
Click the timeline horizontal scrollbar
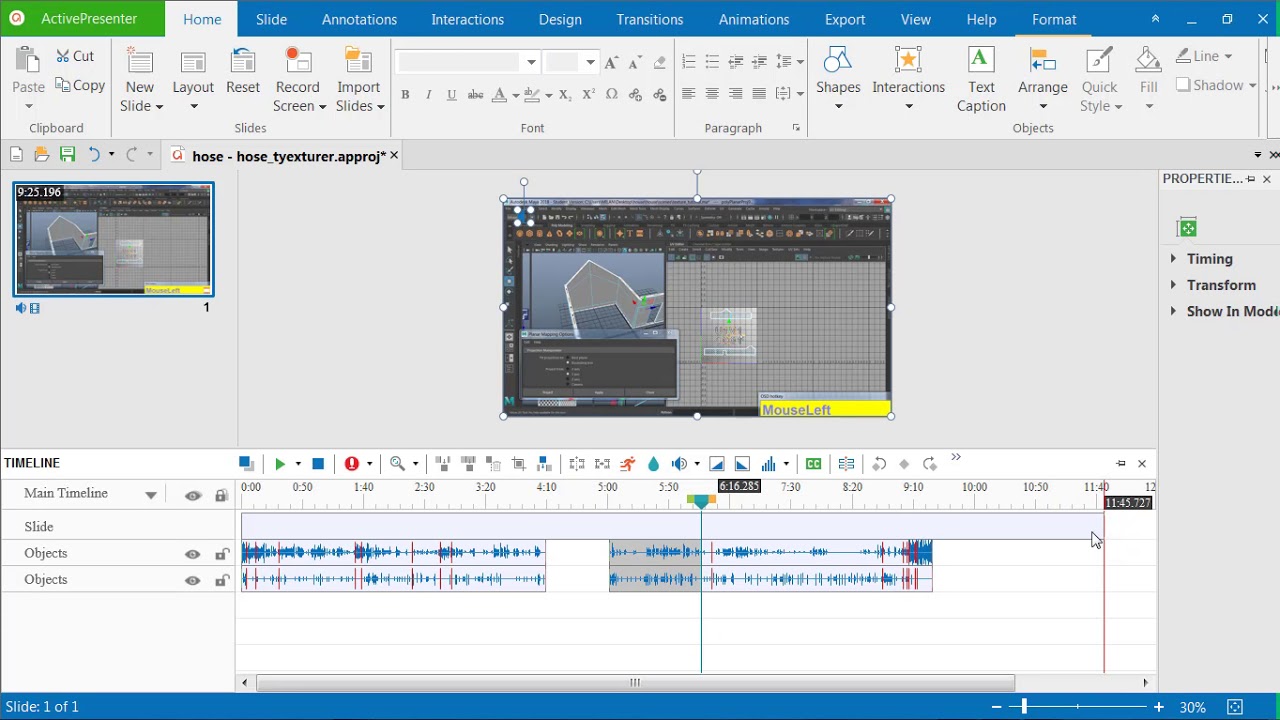pyautogui.click(x=635, y=683)
